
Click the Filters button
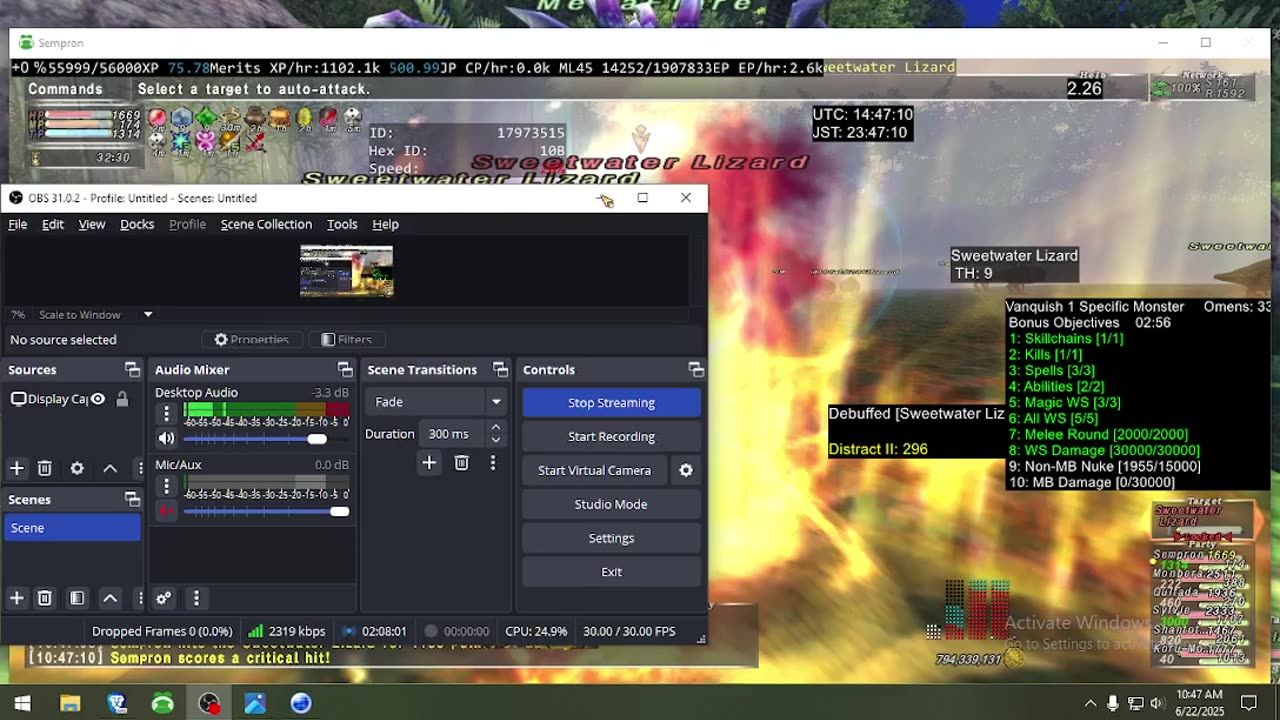click(x=346, y=340)
